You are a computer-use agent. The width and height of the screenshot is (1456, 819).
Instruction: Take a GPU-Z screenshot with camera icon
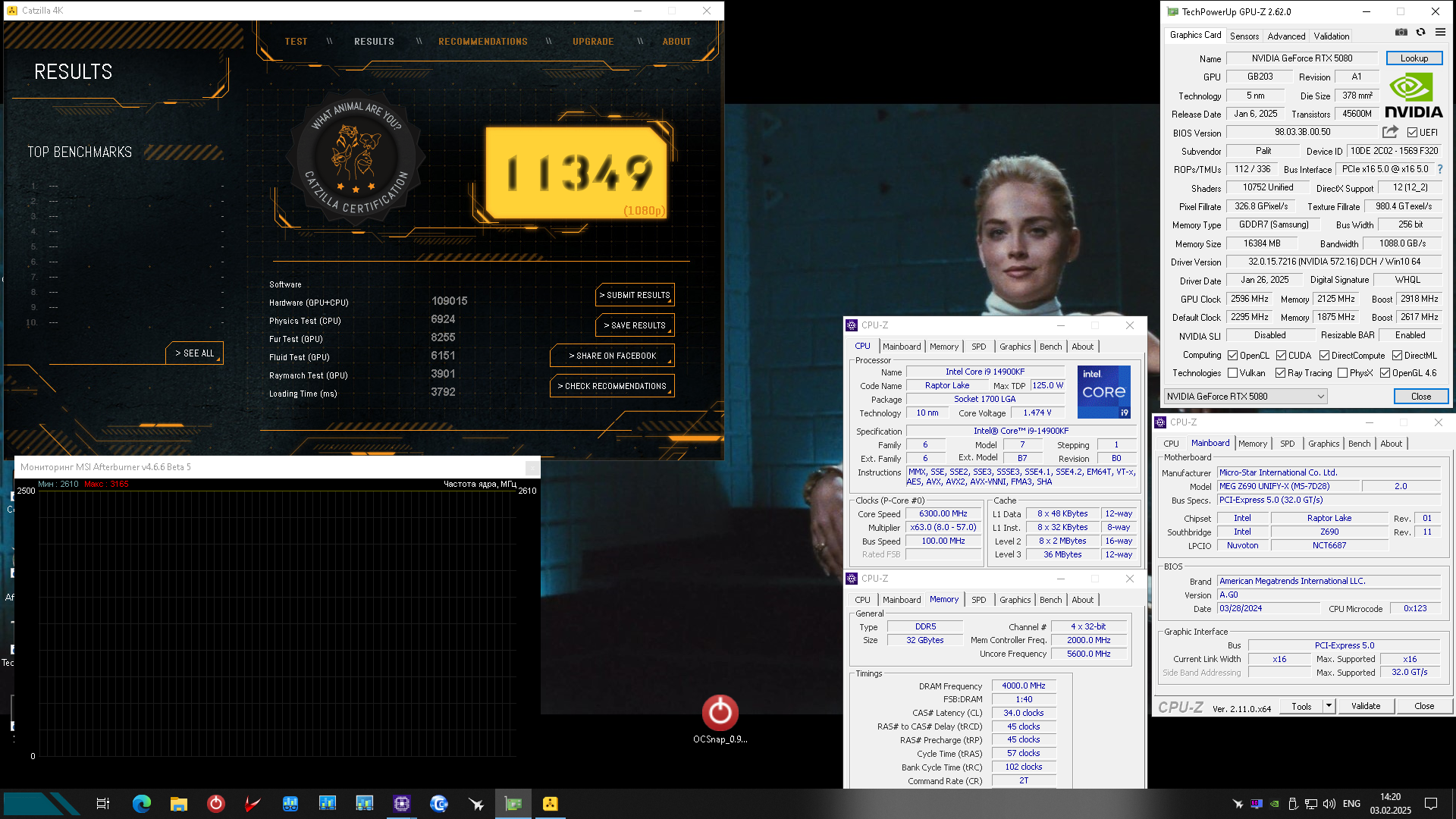[1401, 33]
